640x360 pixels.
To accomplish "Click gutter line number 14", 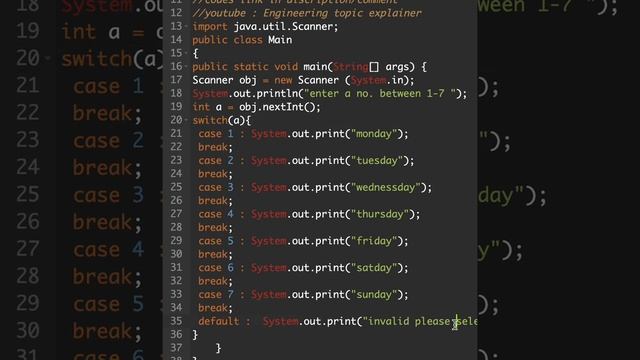I will point(176,40).
